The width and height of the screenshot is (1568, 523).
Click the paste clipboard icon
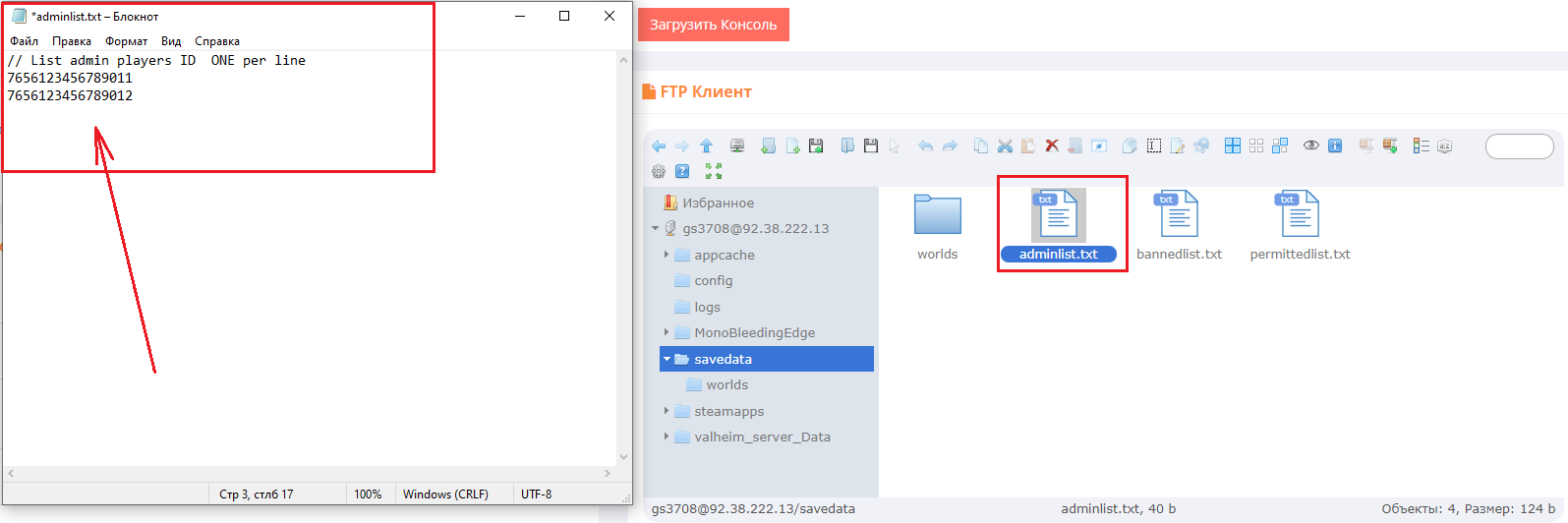[x=1027, y=145]
